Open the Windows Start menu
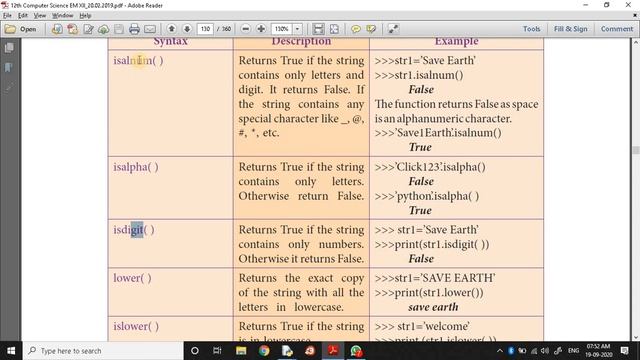 pos(11,351)
